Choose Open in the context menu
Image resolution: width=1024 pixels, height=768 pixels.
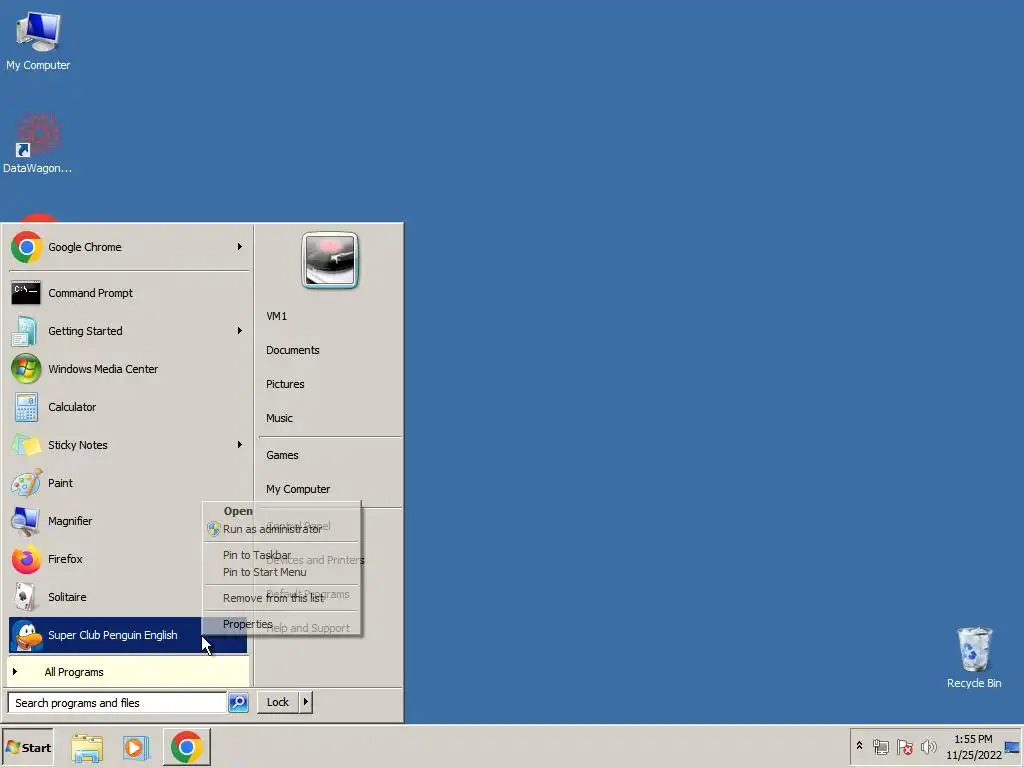click(281, 511)
